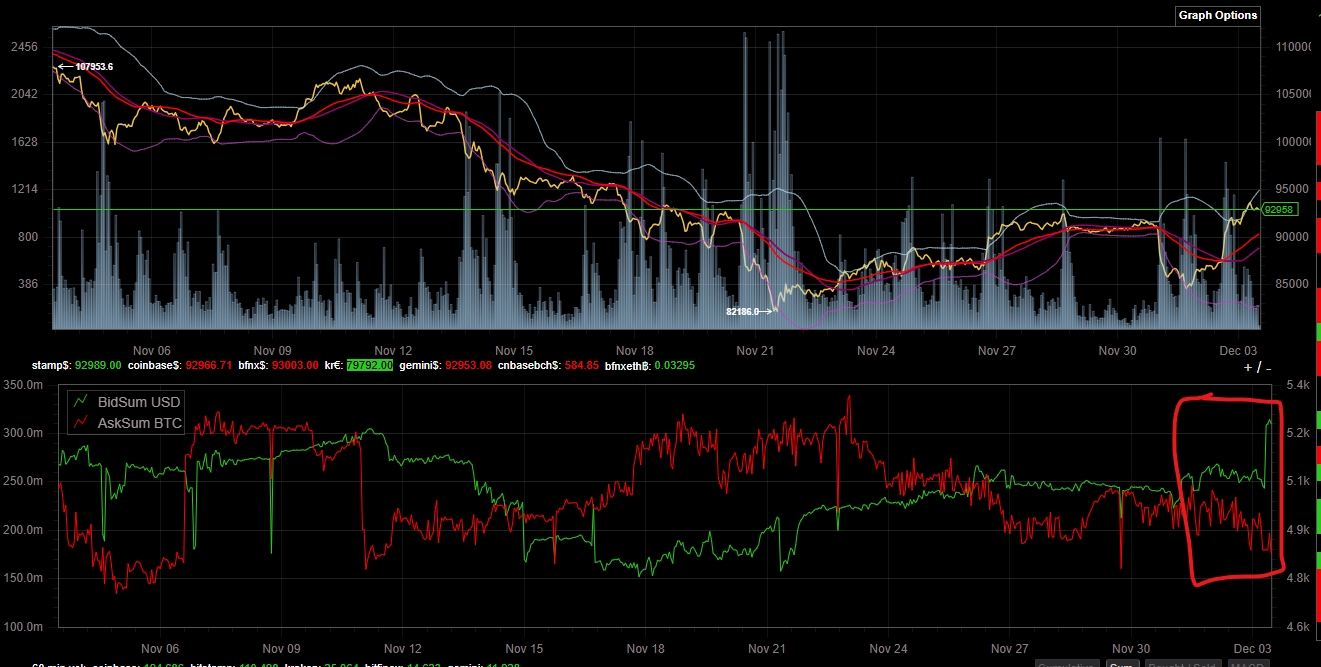Click the 5.2k axis label
Image resolution: width=1321 pixels, height=667 pixels.
point(1298,433)
